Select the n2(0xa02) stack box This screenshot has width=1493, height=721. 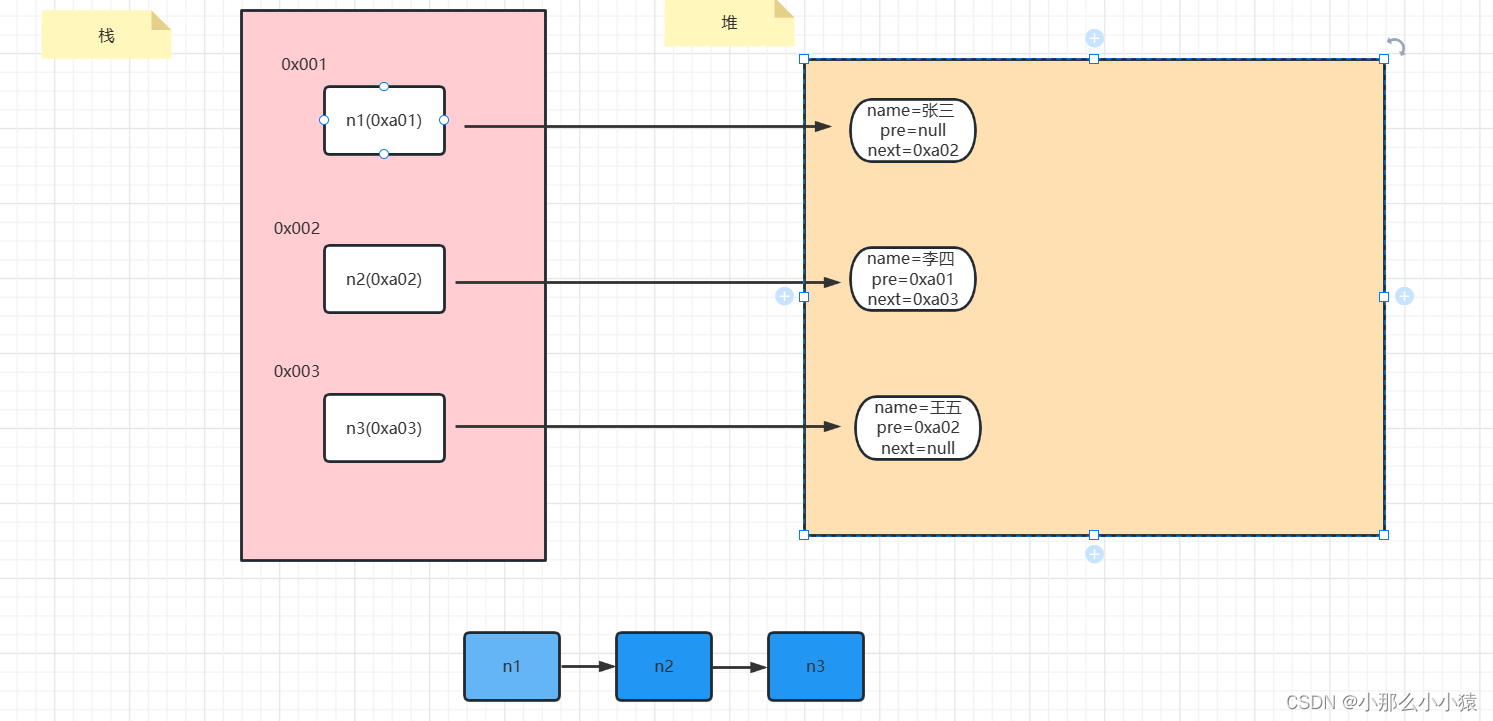click(x=384, y=279)
